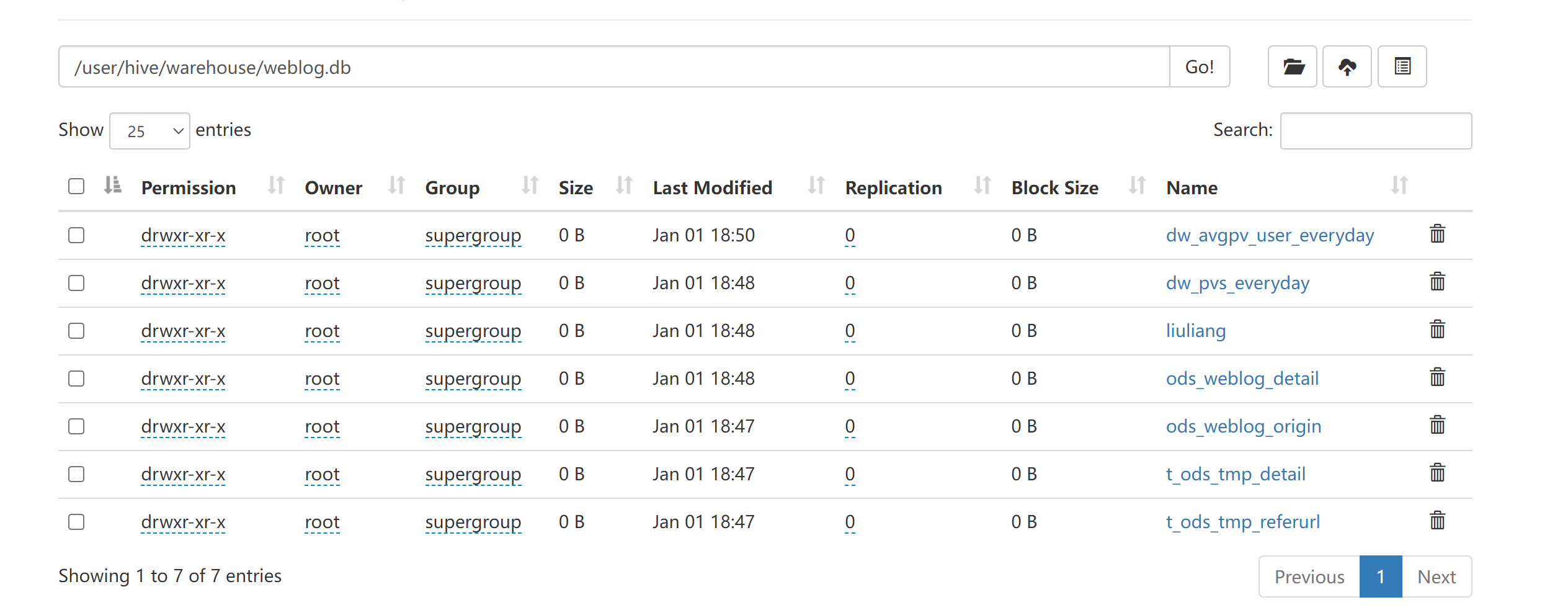Click trash icon for dw_pvs_everyday
Viewport: 1568px width, 610px height.
pos(1437,282)
